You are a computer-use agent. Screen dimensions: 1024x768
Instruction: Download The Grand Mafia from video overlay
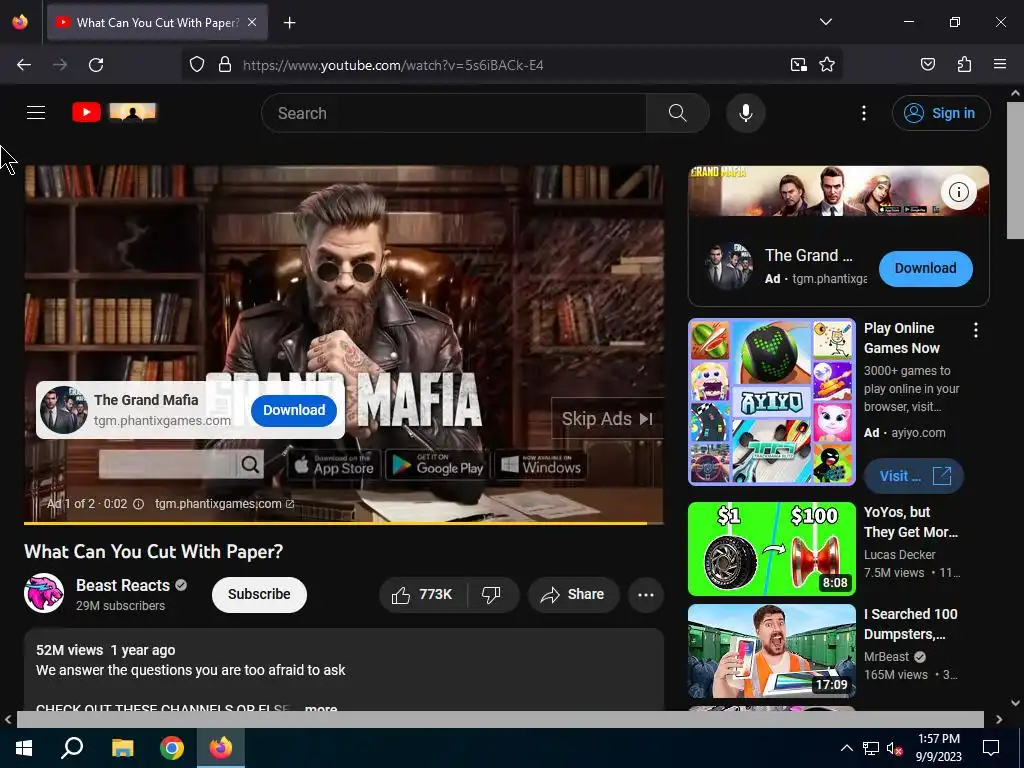click(x=294, y=410)
